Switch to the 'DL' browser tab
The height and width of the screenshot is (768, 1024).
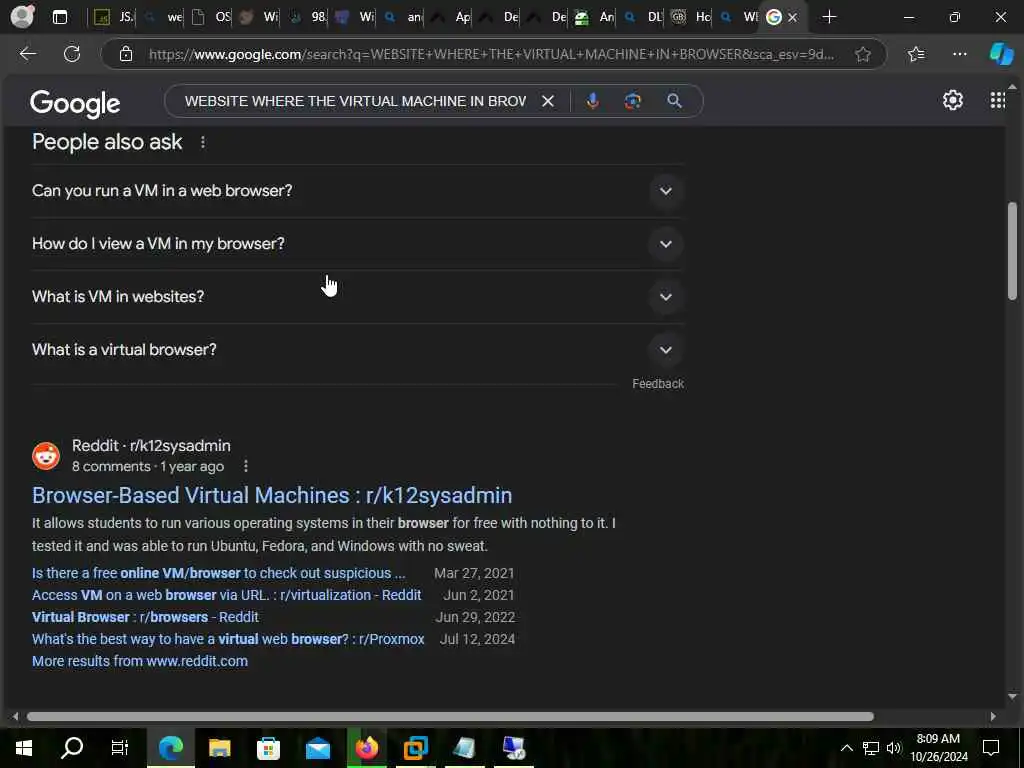645,17
